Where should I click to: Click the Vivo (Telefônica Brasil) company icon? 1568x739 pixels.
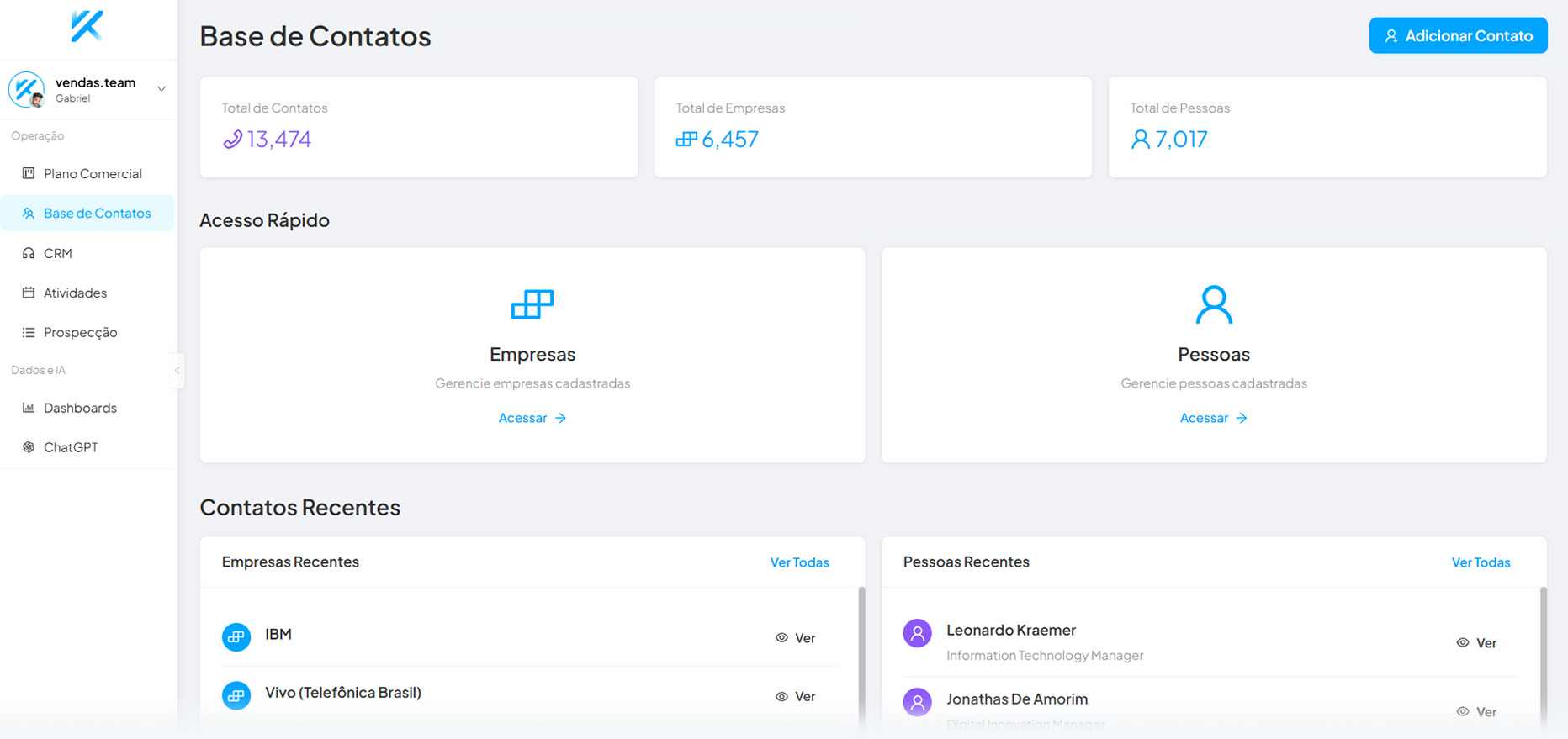tap(236, 695)
